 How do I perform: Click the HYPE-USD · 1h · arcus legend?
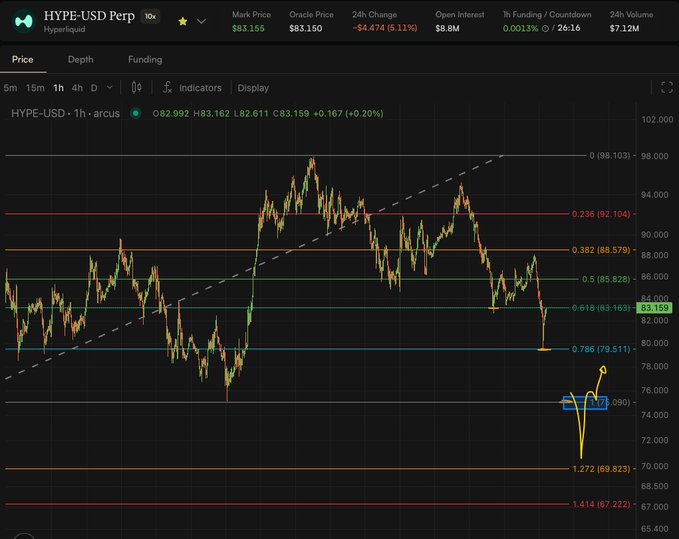65,113
